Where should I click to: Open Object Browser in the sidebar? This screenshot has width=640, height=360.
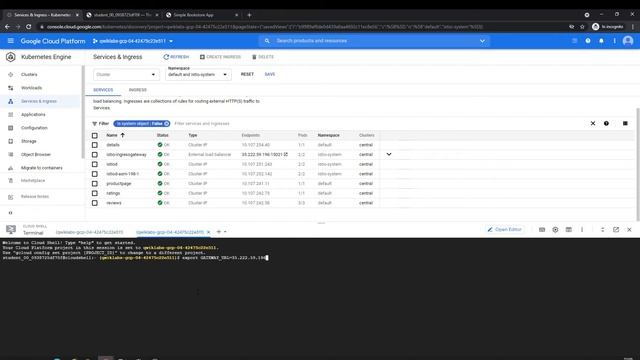(36, 155)
